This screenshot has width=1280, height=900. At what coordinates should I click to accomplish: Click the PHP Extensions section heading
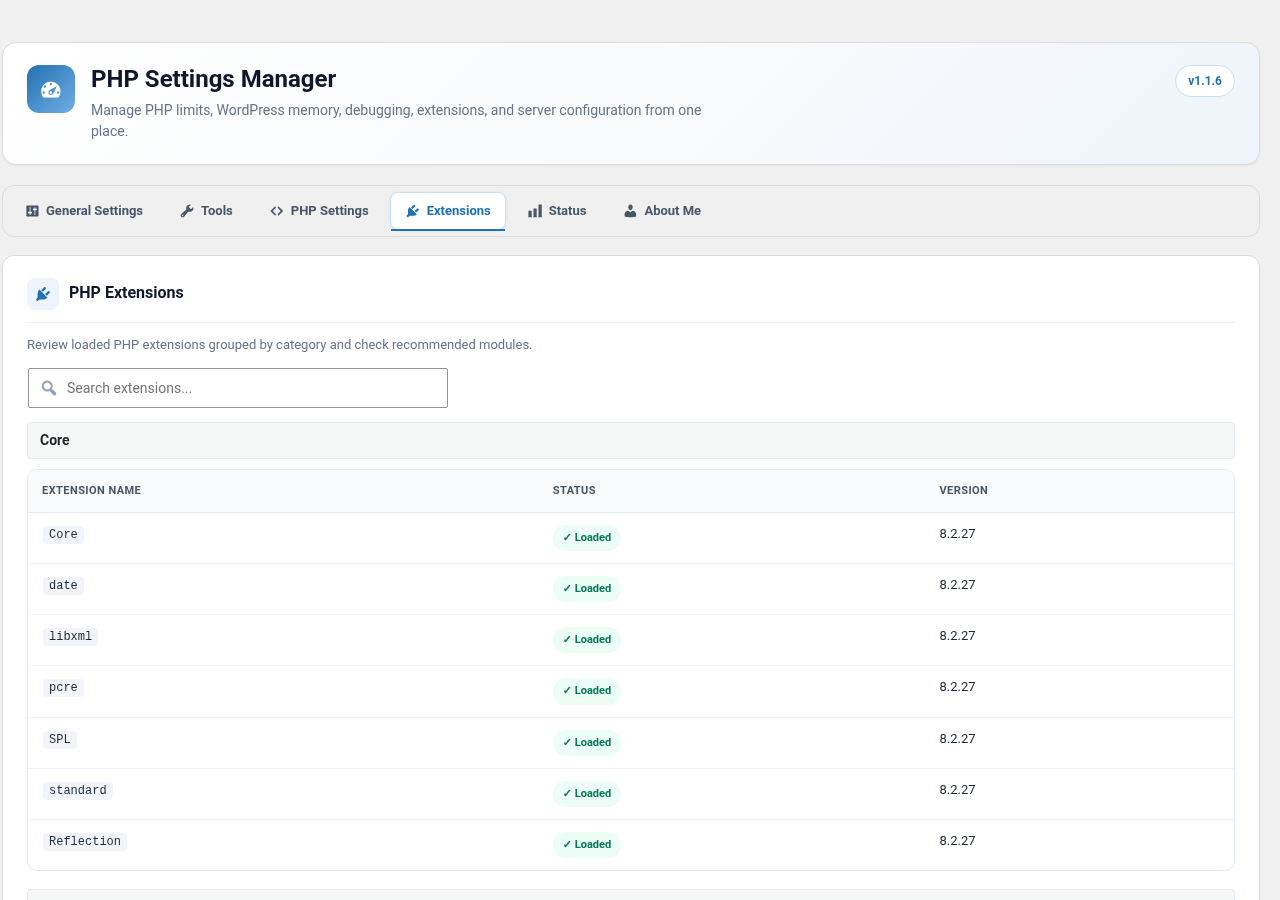click(126, 293)
